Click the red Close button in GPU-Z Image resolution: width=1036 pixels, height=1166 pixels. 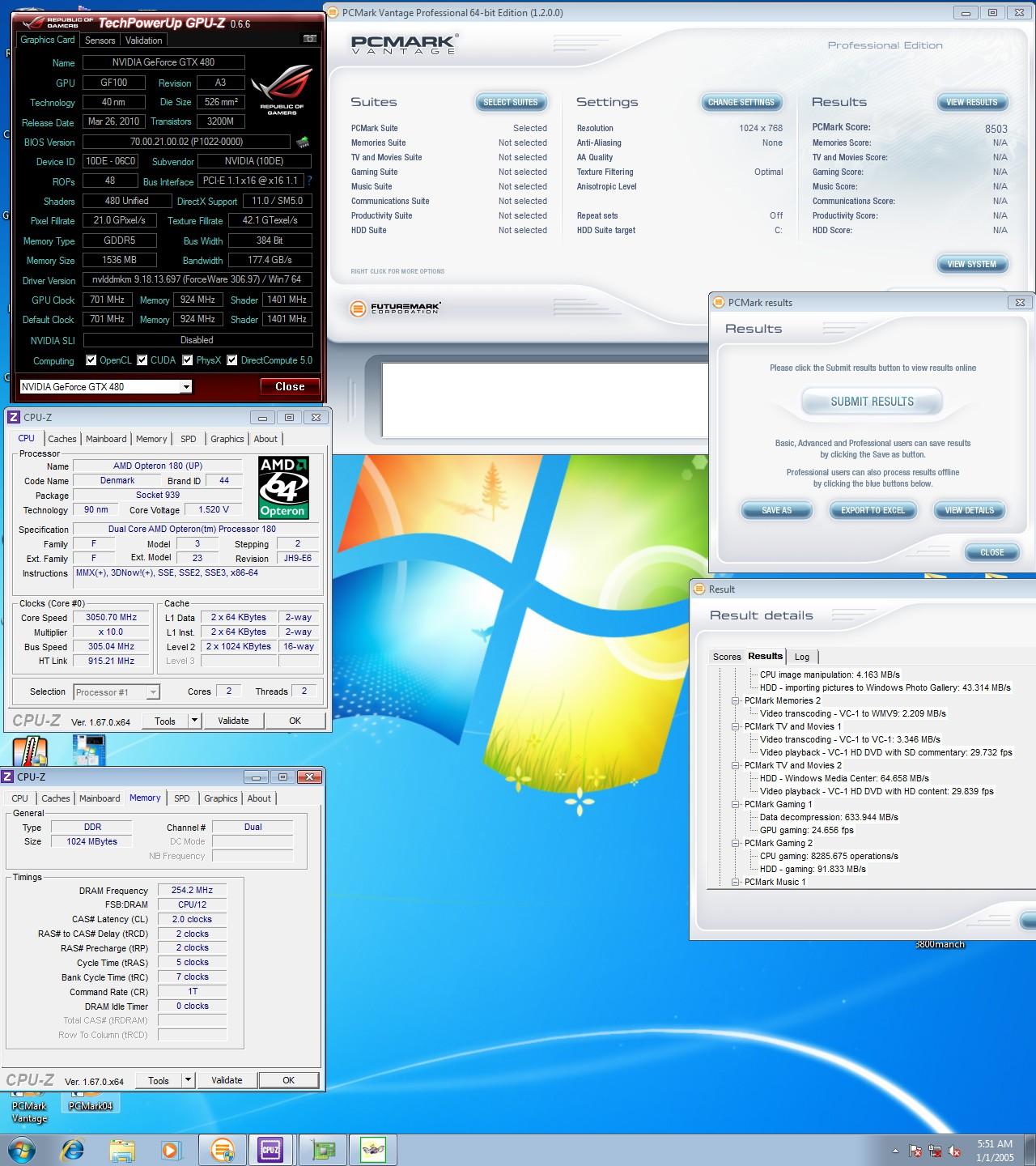(x=290, y=387)
